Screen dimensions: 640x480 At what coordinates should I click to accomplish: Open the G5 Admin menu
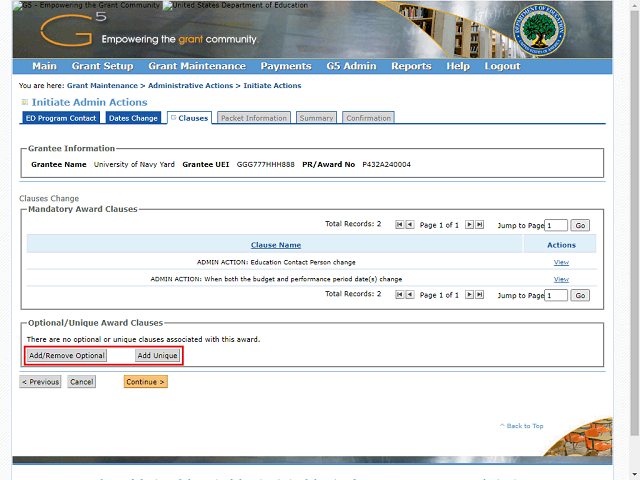click(351, 66)
